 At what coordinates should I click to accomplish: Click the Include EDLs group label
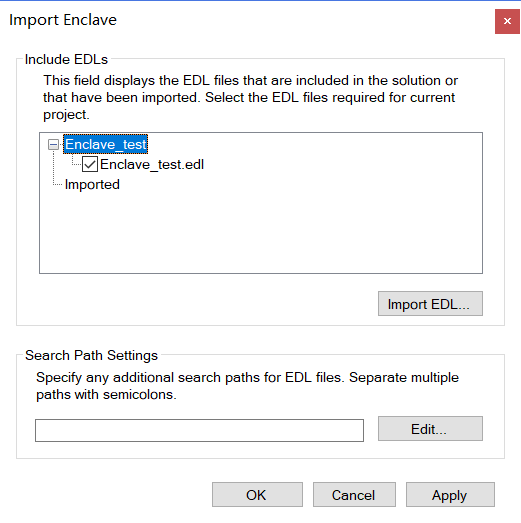(66, 59)
